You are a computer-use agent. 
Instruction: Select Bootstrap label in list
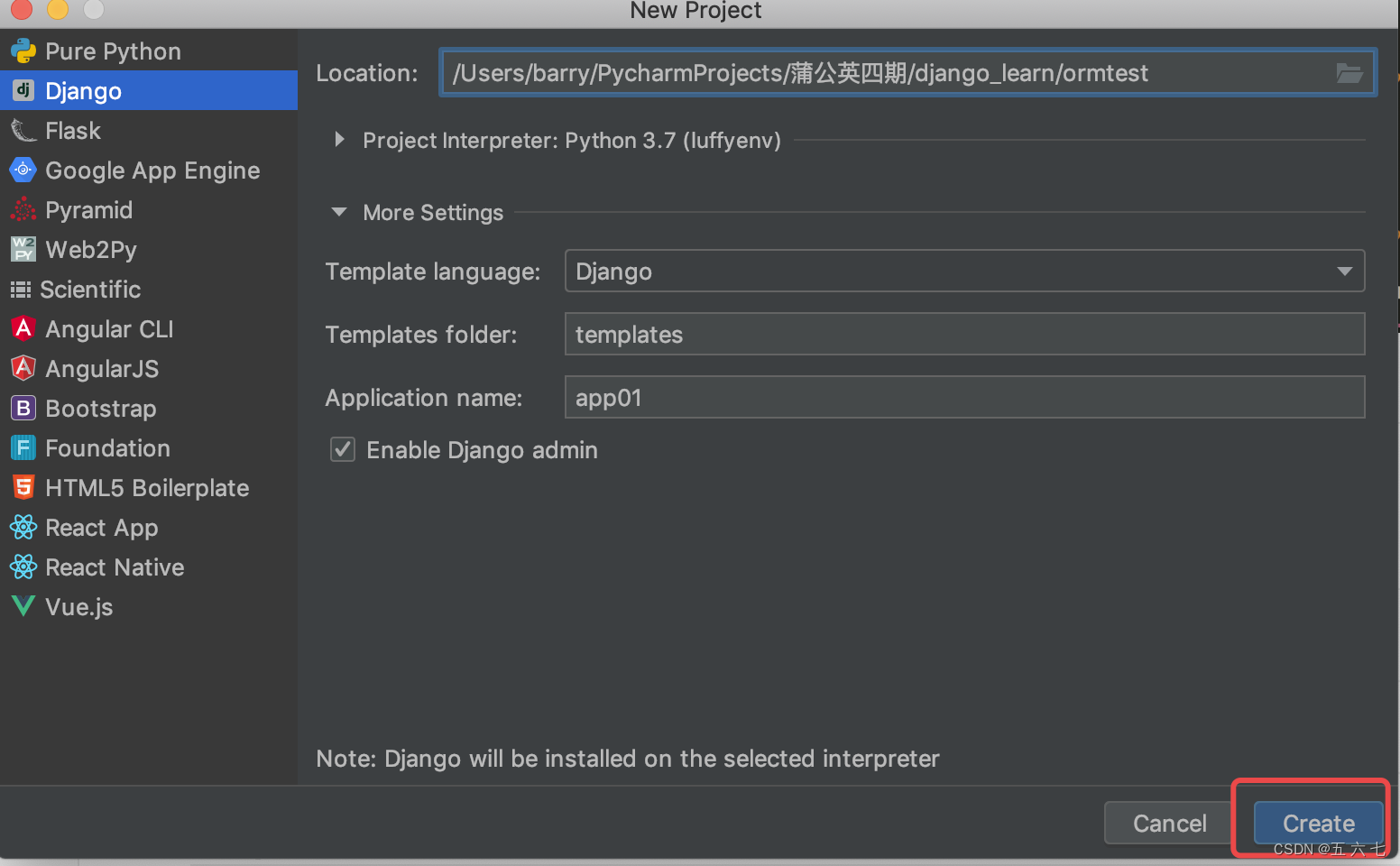[x=101, y=409]
